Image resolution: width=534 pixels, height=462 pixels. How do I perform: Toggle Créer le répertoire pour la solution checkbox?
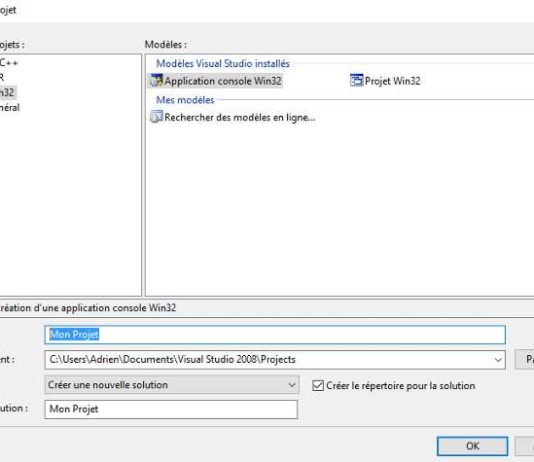tap(318, 385)
